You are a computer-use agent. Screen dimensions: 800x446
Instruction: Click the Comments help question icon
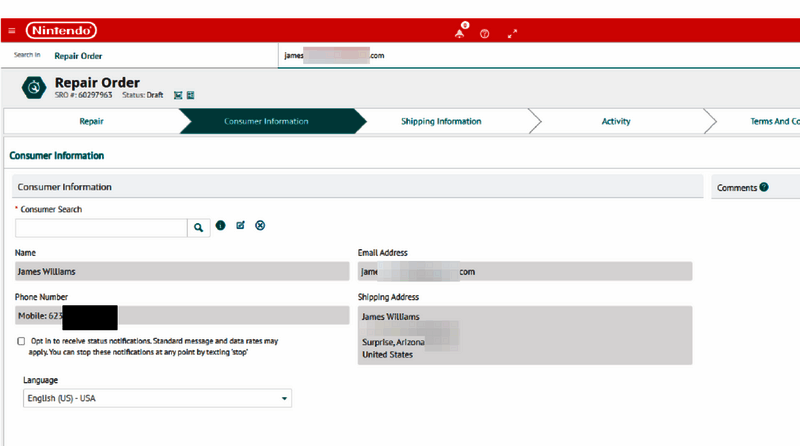click(x=764, y=187)
